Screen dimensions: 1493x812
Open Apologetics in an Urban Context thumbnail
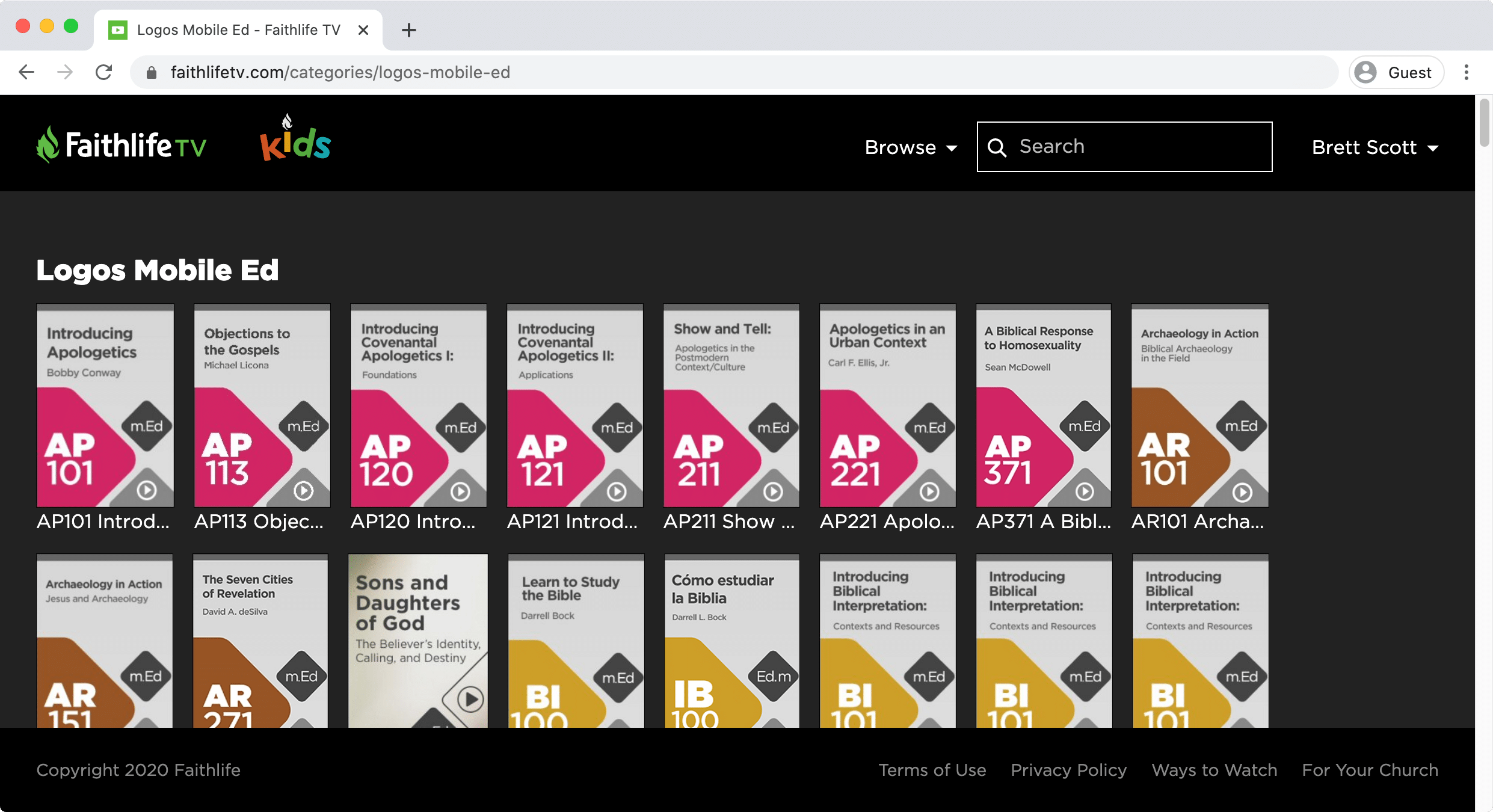[888, 405]
